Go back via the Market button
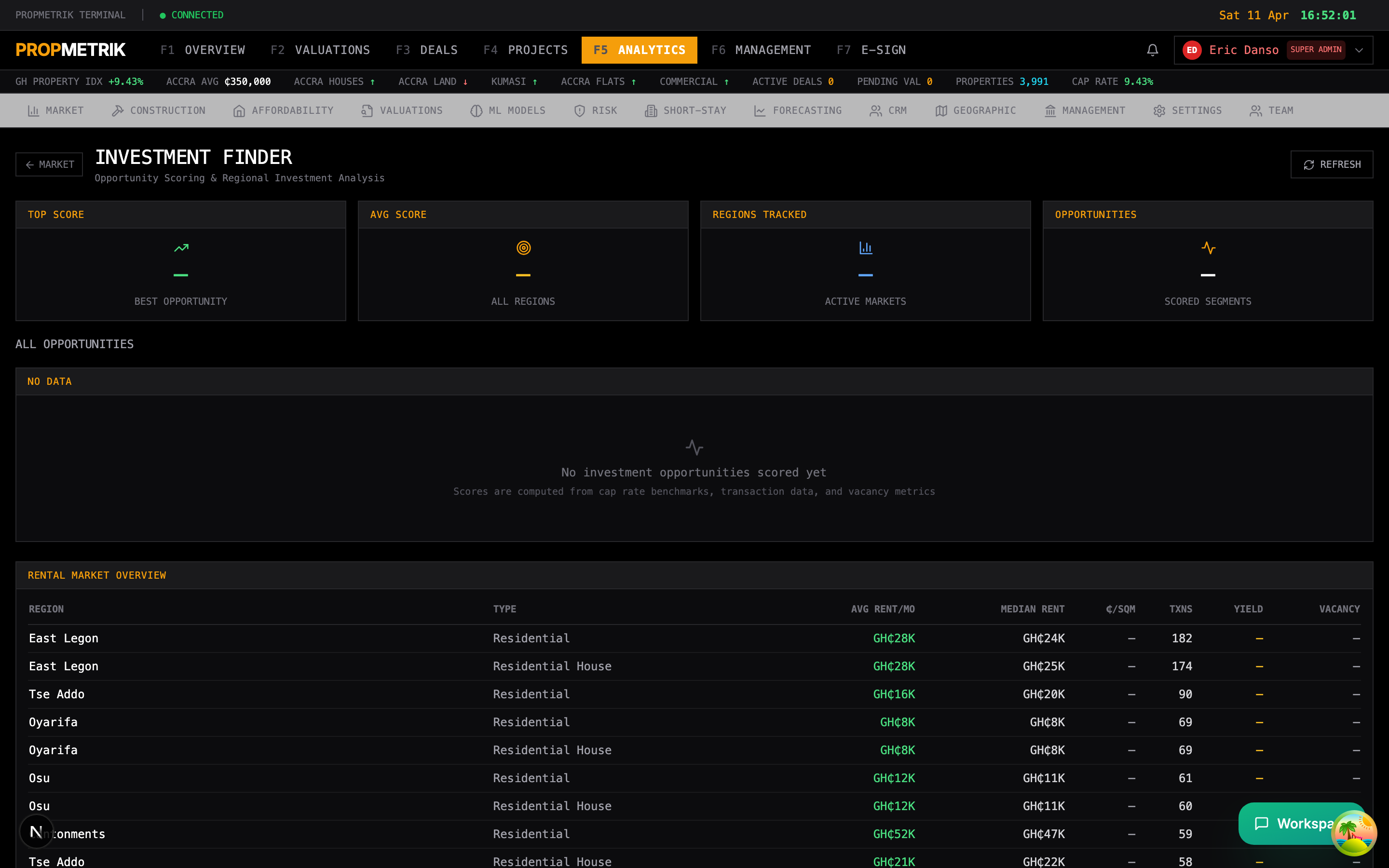This screenshot has width=1389, height=868. point(49,165)
